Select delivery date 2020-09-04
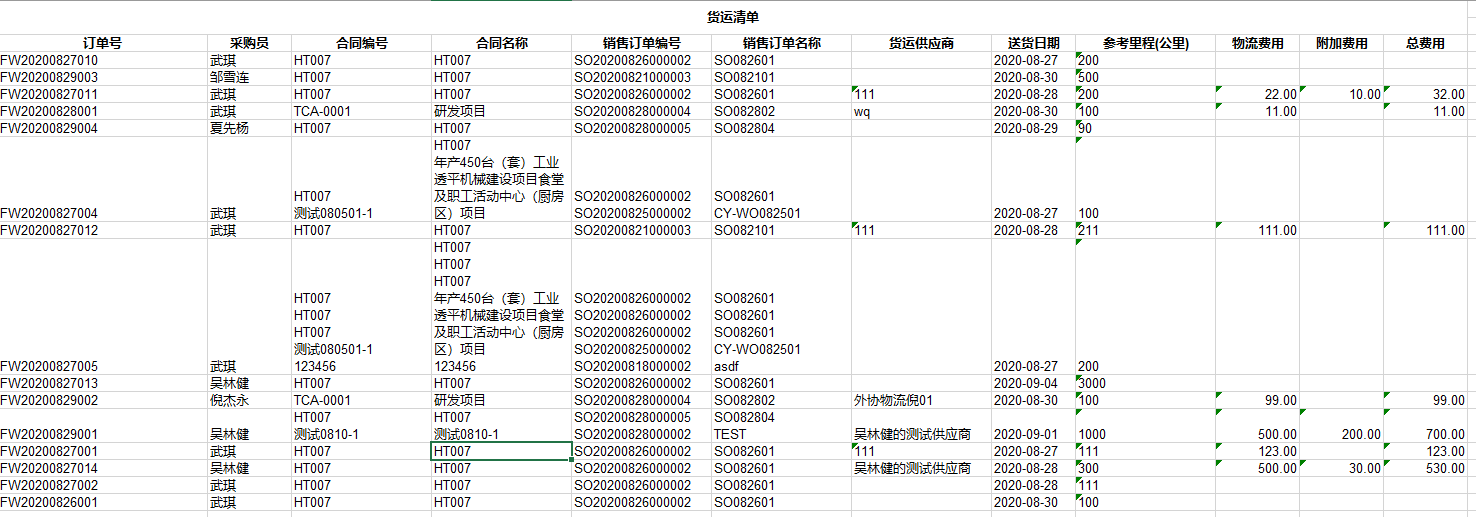The width and height of the screenshot is (1476, 517). pos(1026,383)
